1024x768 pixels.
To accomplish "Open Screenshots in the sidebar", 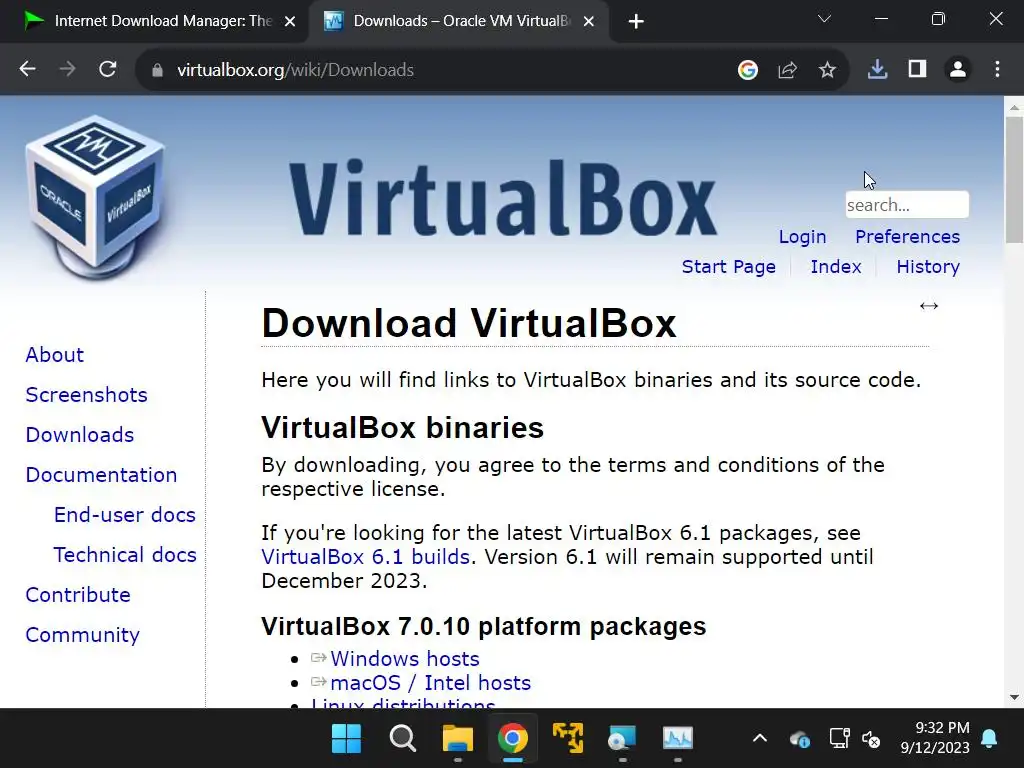I will pyautogui.click(x=86, y=394).
